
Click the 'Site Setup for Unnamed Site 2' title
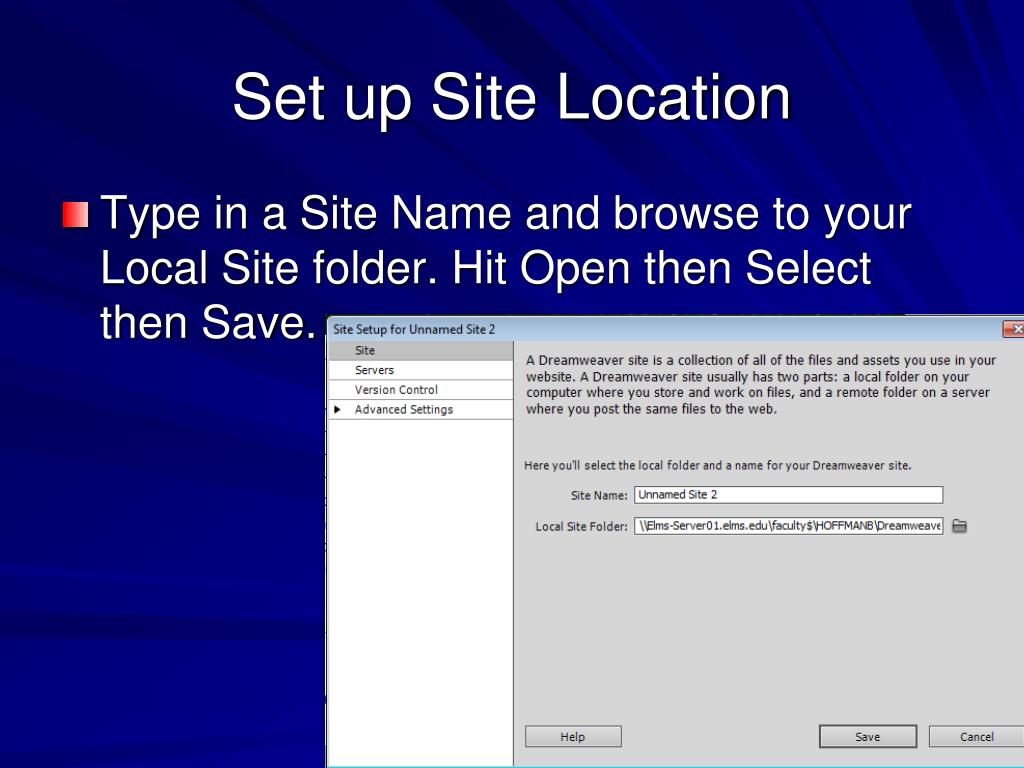pos(414,329)
